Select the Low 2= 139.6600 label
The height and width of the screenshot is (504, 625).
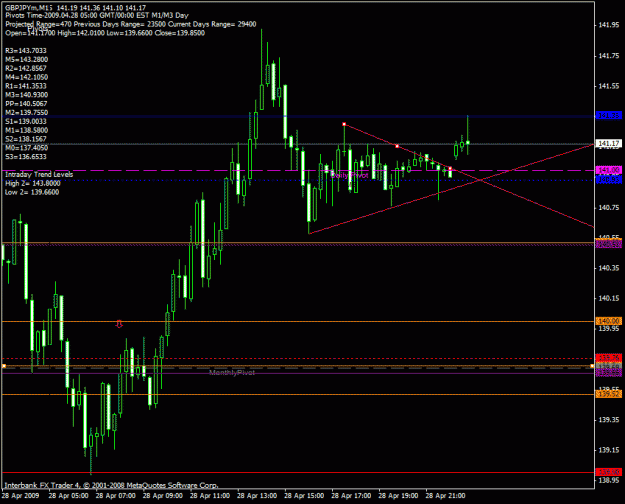click(x=32, y=192)
